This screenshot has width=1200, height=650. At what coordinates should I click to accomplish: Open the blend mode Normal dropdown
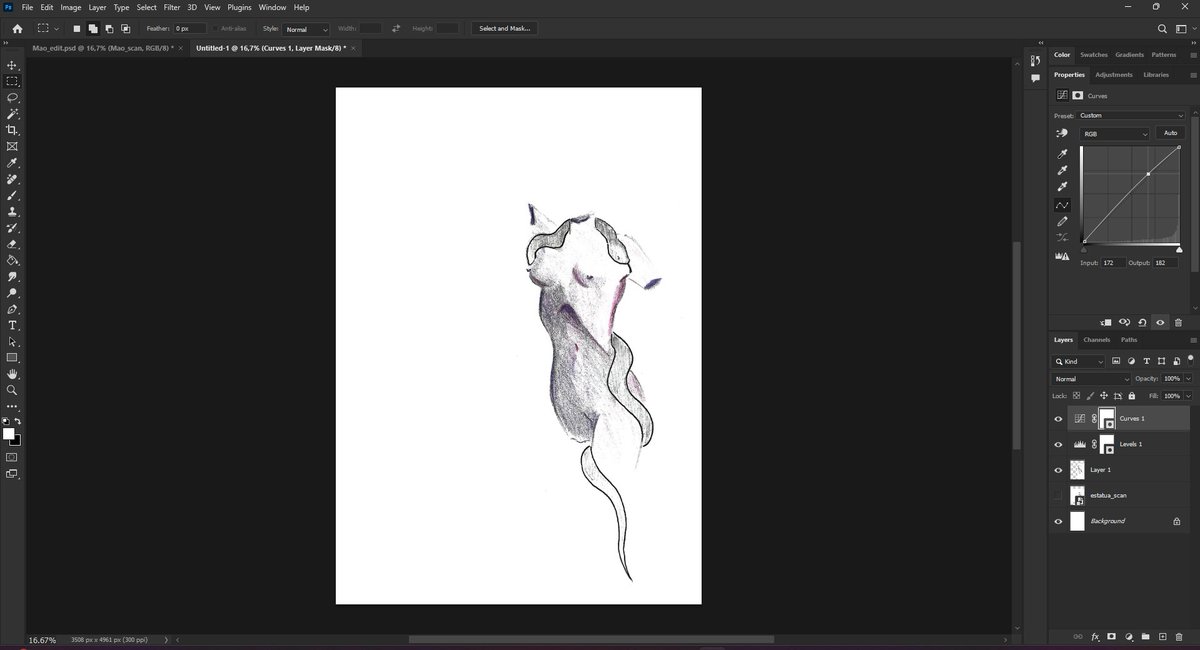tap(1091, 379)
